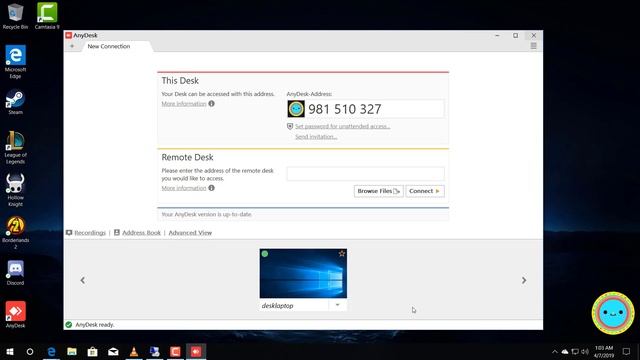The height and width of the screenshot is (360, 640).
Task: Open League of Legends desktop shortcut
Action: tap(15, 147)
